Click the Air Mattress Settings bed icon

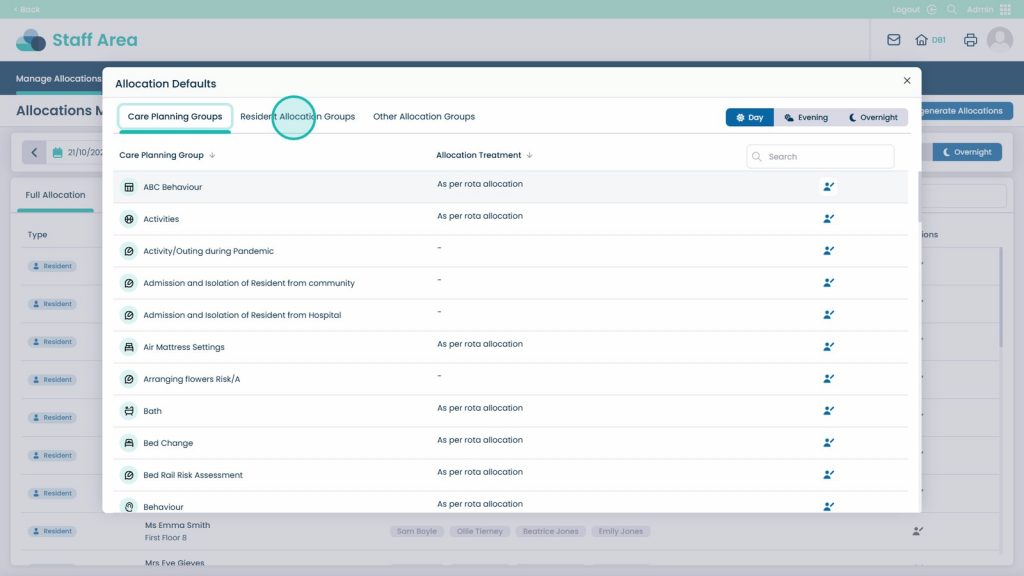128,347
